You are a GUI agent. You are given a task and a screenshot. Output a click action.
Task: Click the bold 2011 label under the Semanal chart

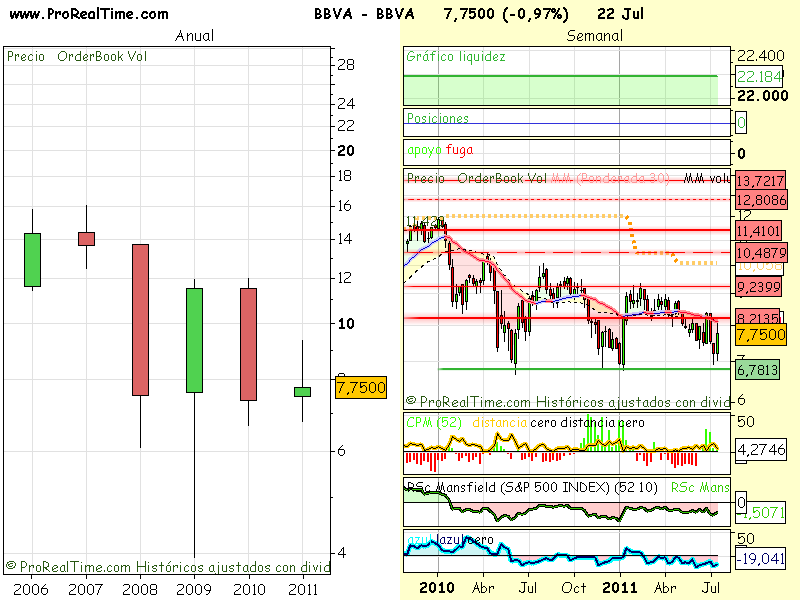coord(620,588)
